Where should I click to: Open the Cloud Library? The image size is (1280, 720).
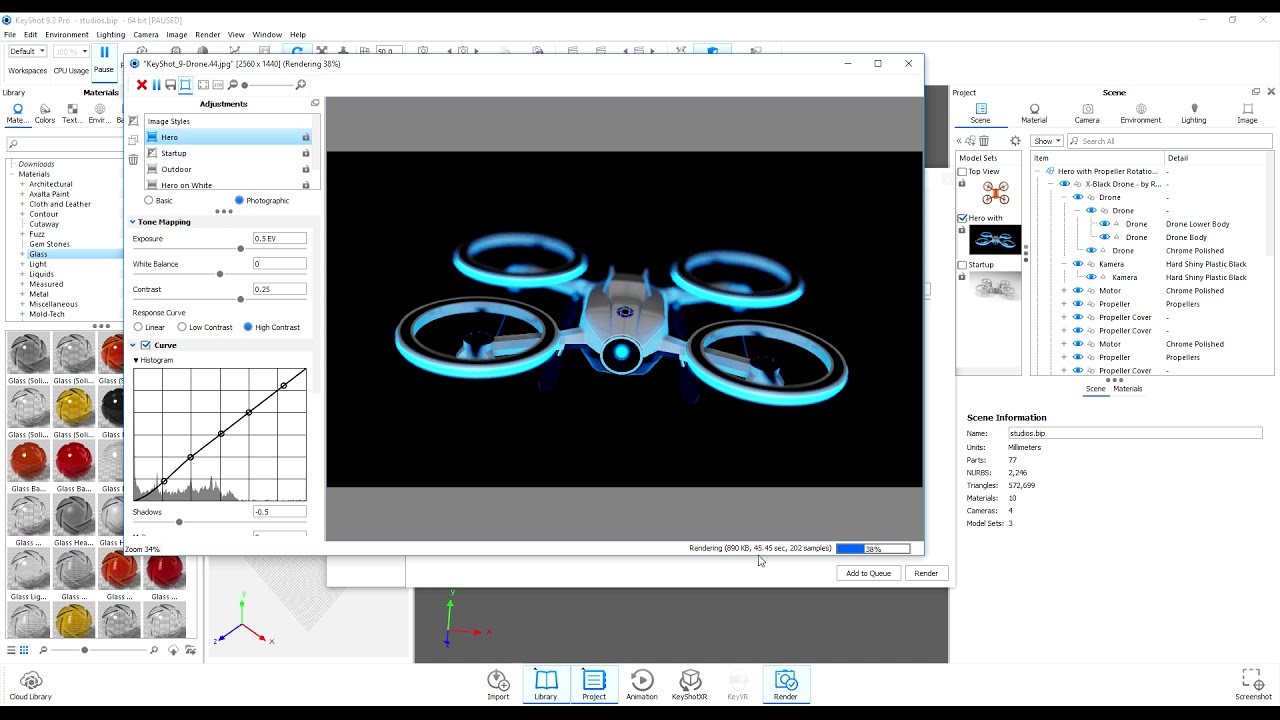31,686
